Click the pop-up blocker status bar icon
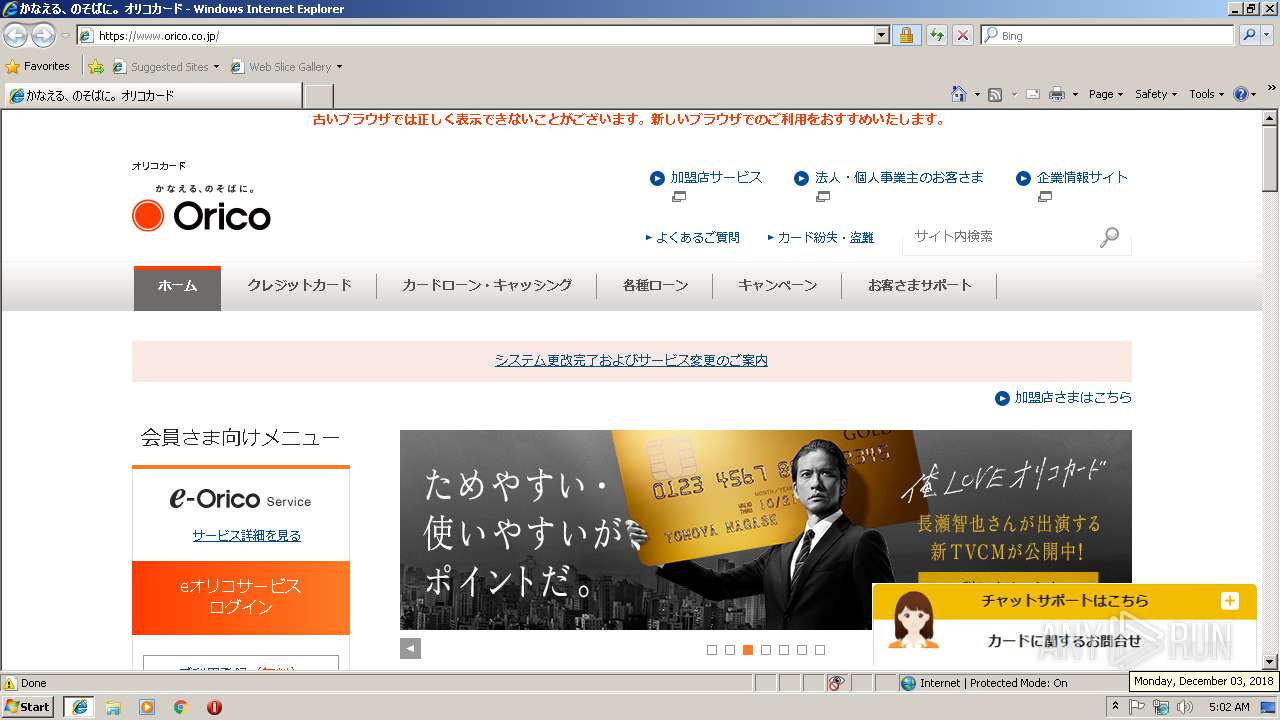 click(x=836, y=683)
